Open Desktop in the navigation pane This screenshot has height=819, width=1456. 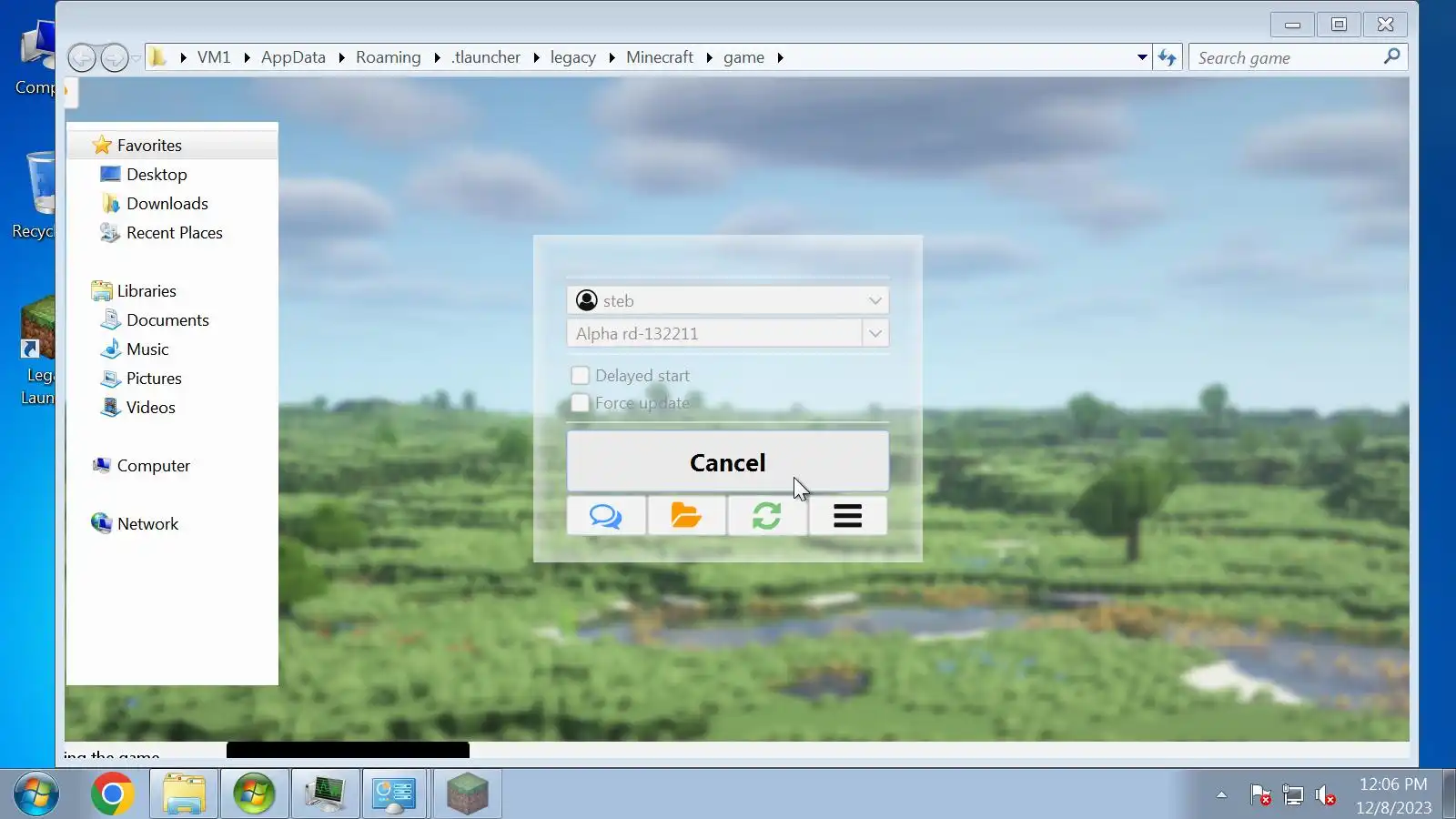click(157, 175)
